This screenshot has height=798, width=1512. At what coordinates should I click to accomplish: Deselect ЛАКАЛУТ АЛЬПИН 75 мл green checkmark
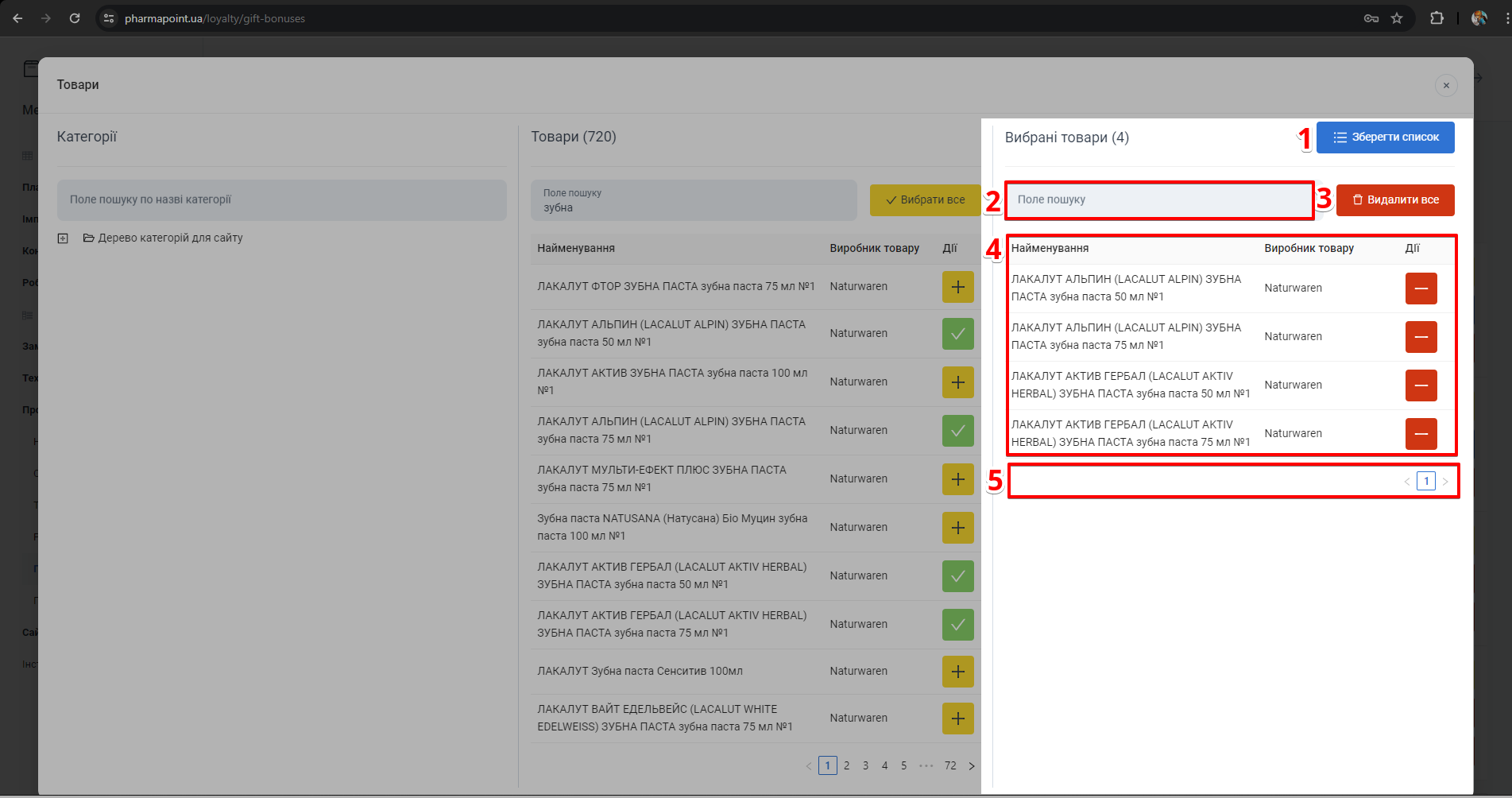coord(957,431)
